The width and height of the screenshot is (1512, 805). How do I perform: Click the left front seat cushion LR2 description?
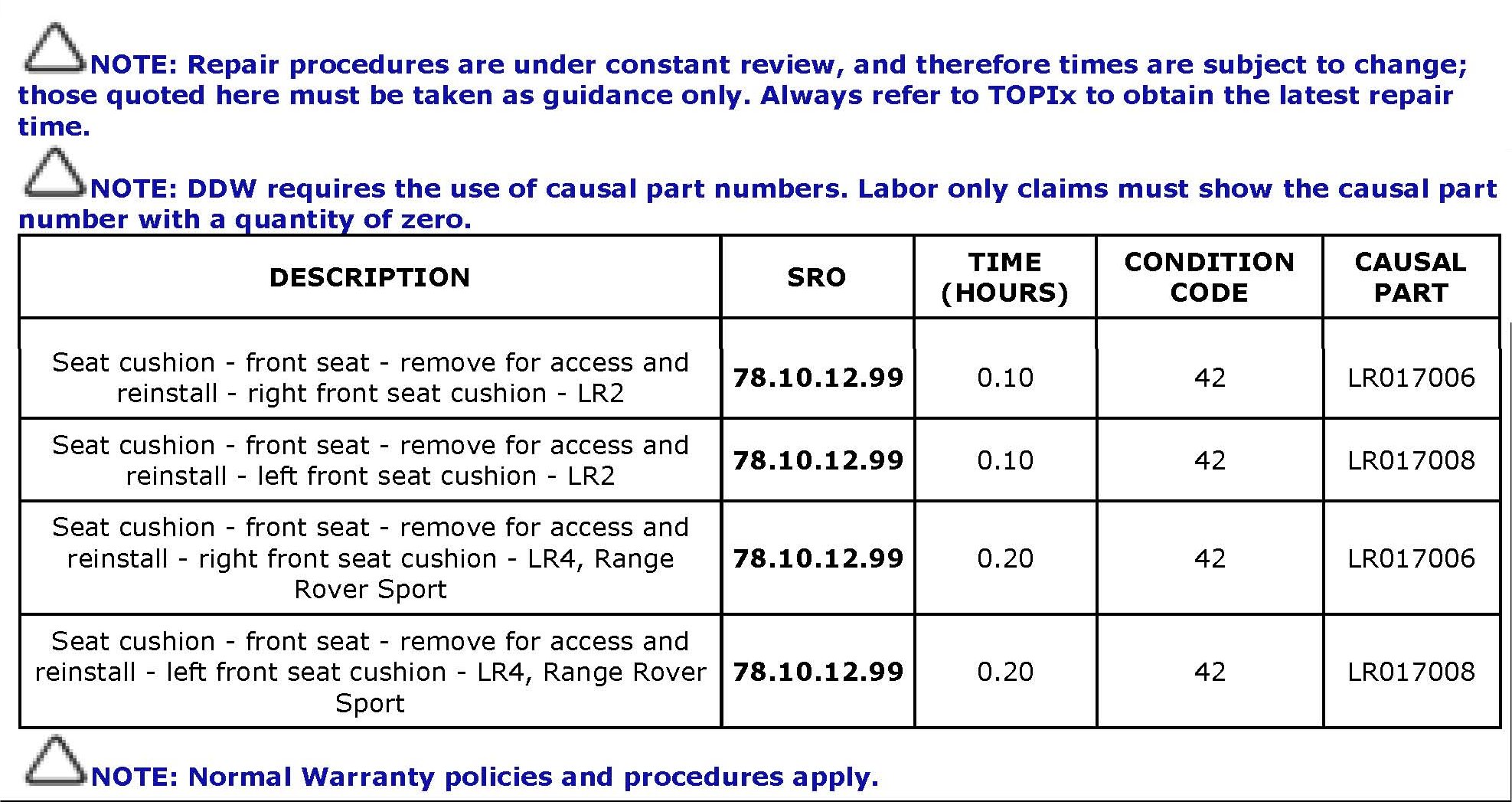[370, 460]
